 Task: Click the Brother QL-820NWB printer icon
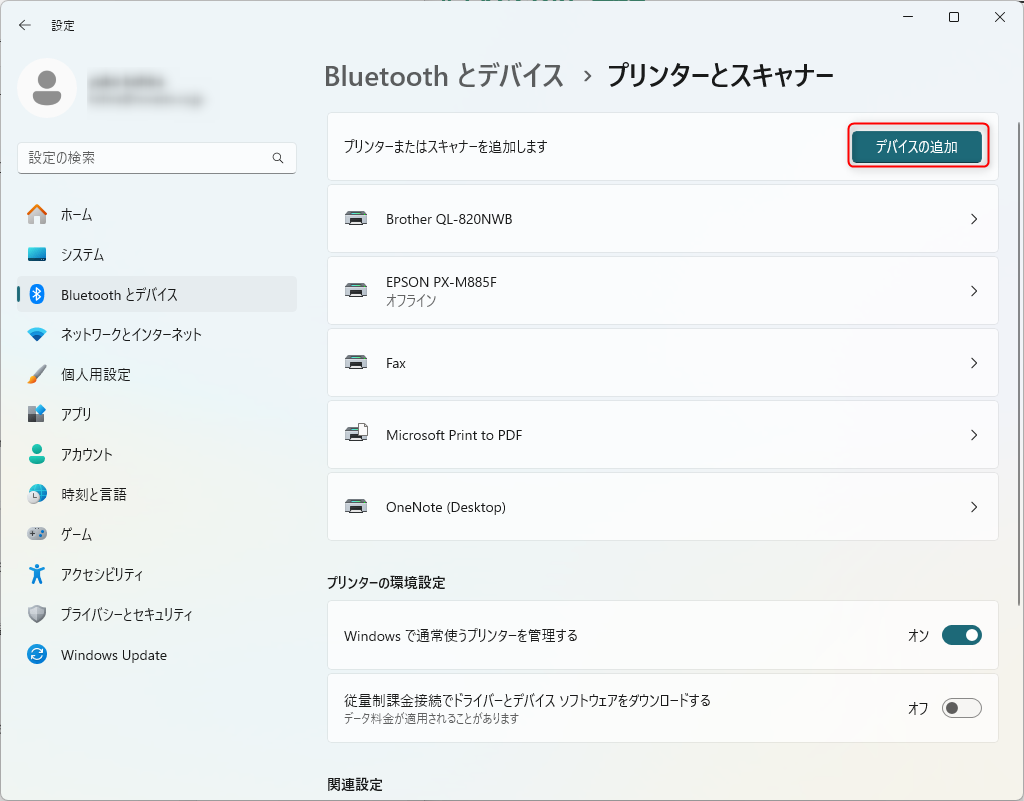[x=356, y=219]
